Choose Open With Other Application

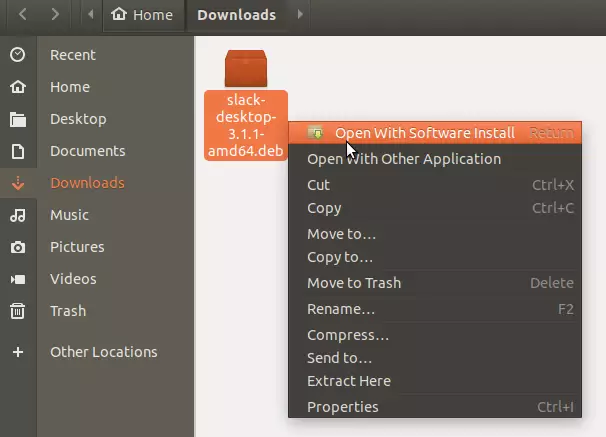435,159
